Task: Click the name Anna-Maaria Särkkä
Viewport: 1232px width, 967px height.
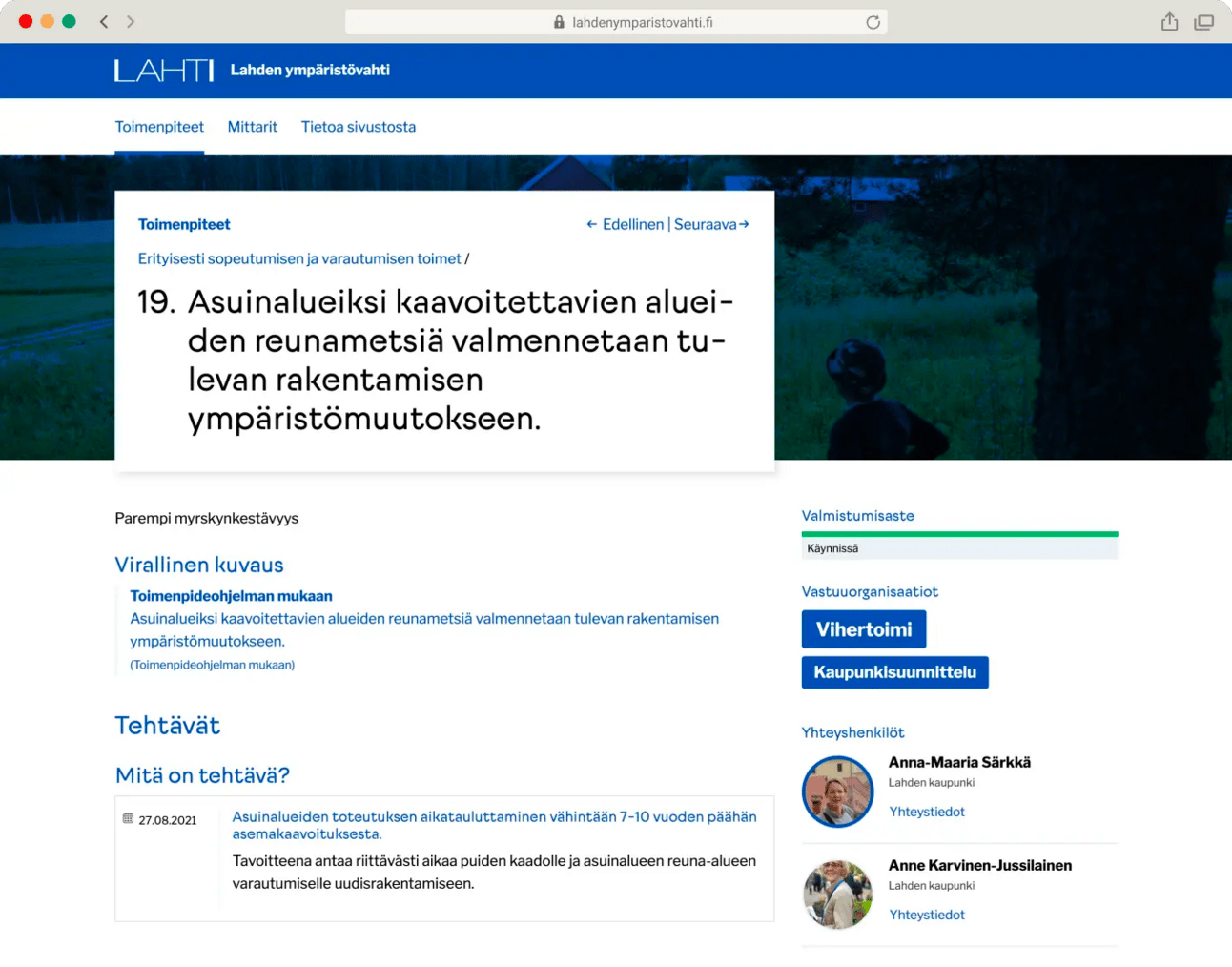Action: (959, 762)
